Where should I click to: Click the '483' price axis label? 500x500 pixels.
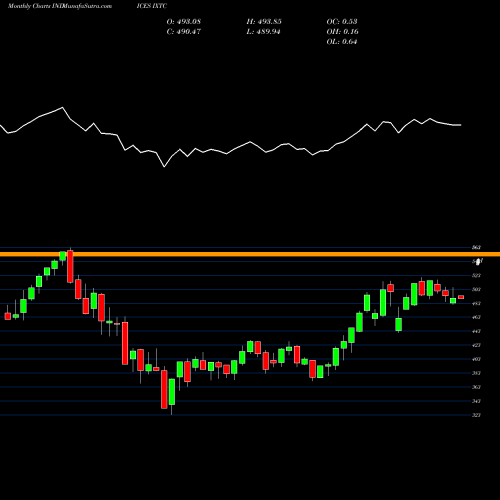(x=476, y=303)
